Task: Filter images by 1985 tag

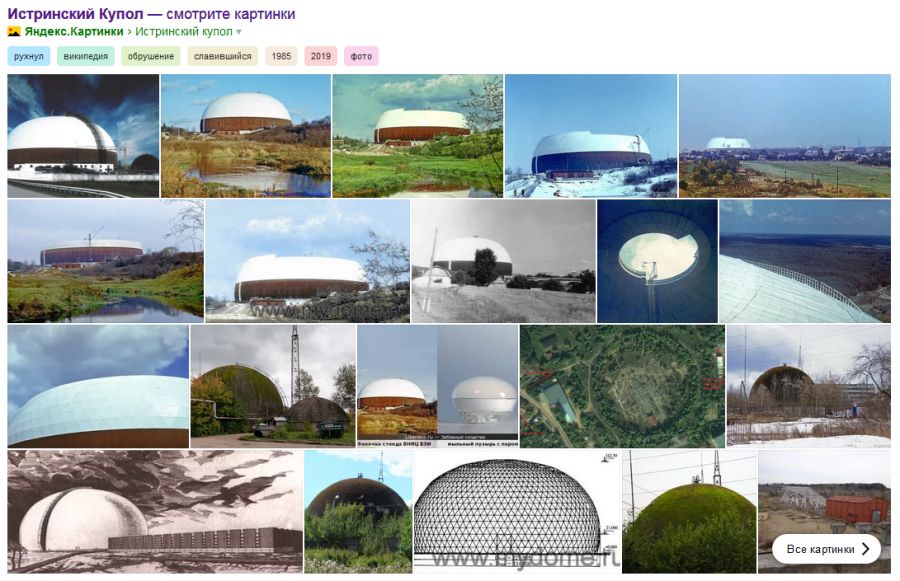Action: click(x=281, y=56)
